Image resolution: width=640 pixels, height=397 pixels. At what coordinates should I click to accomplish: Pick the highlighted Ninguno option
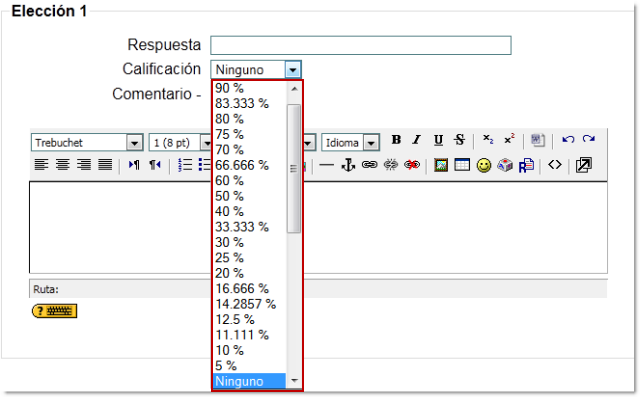(x=249, y=381)
